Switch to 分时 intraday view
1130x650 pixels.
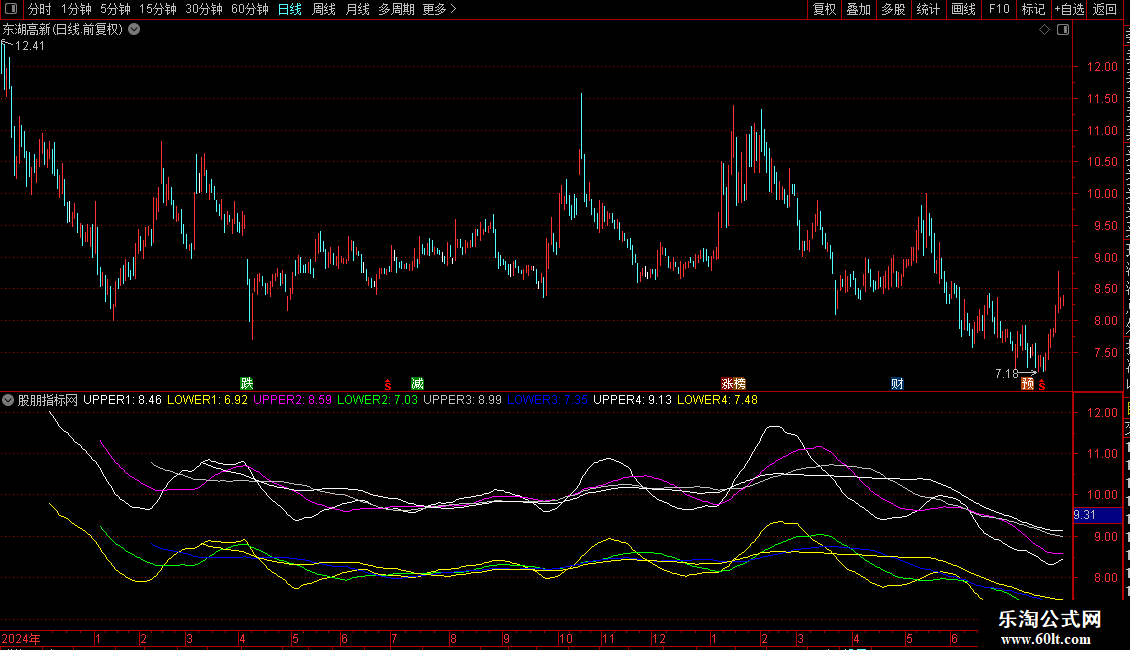click(x=40, y=9)
